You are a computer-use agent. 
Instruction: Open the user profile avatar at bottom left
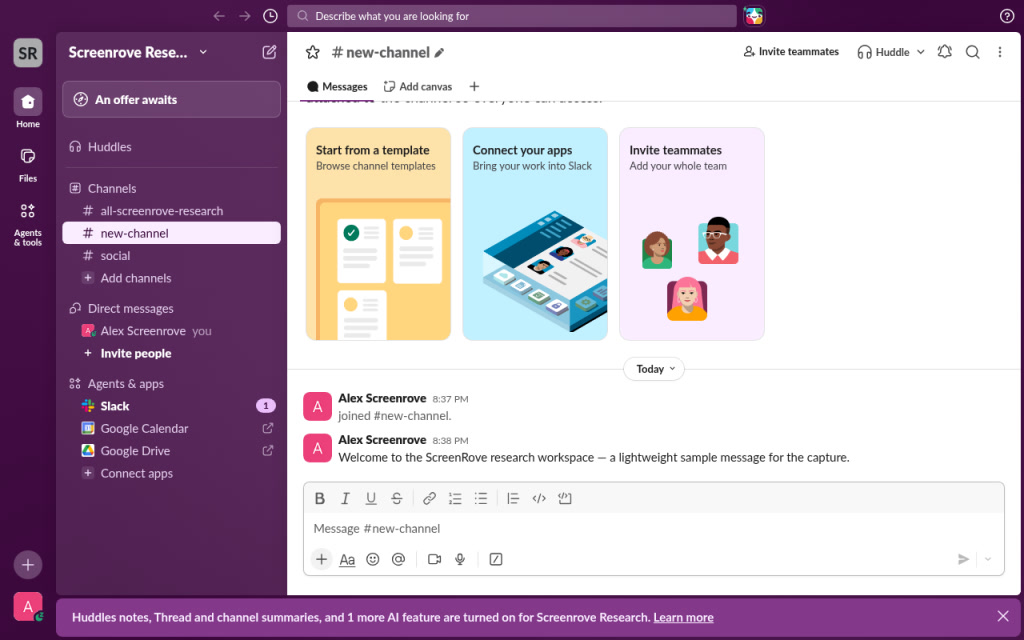click(x=28, y=607)
